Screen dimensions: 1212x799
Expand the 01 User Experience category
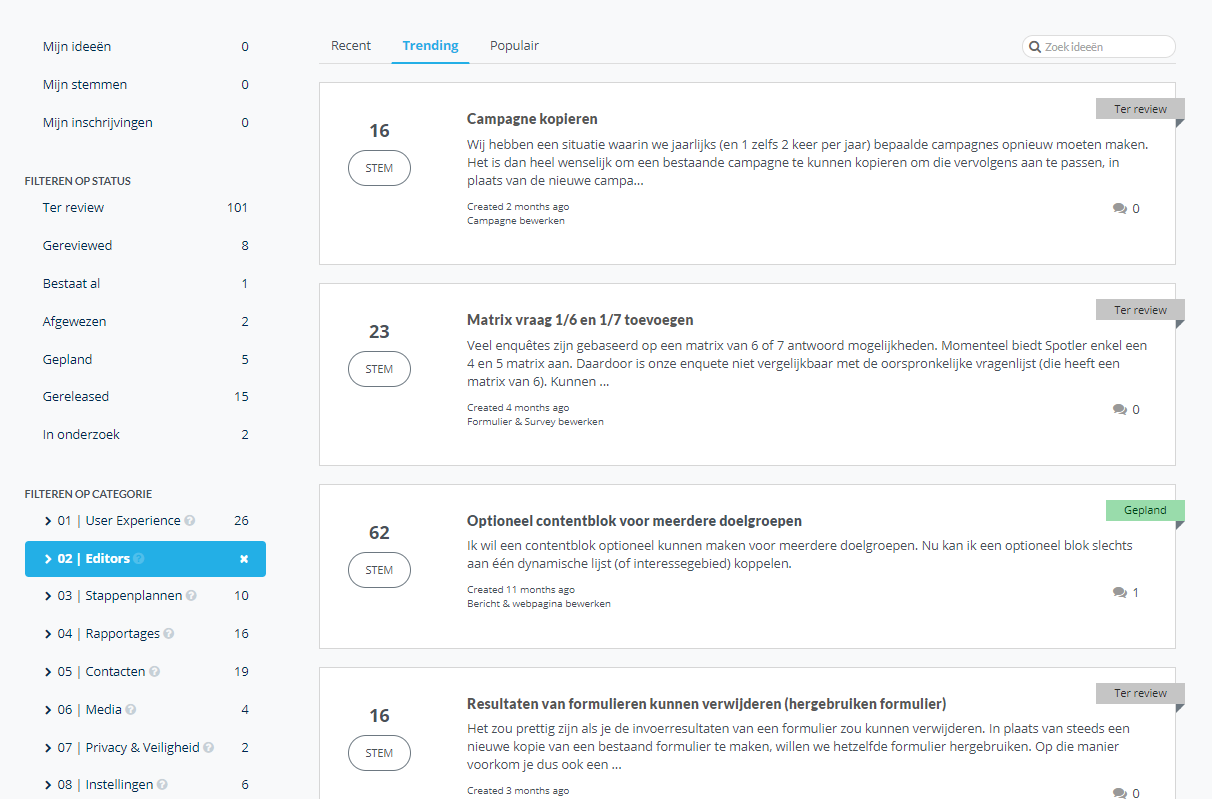[x=48, y=521]
